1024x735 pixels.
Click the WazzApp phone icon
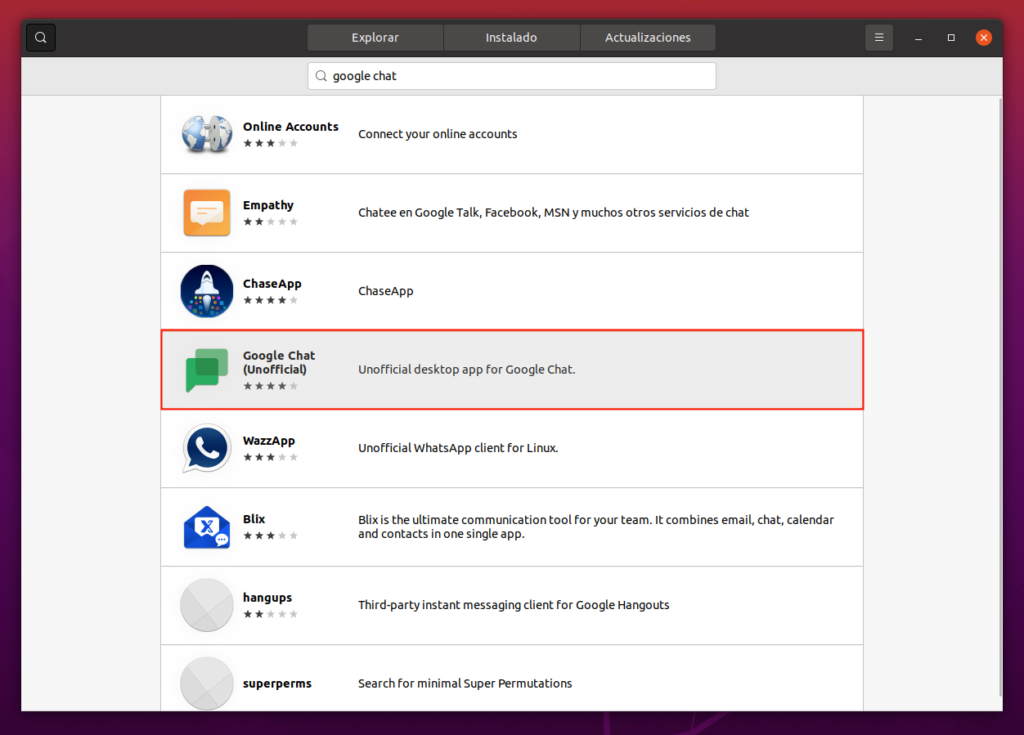coord(206,448)
